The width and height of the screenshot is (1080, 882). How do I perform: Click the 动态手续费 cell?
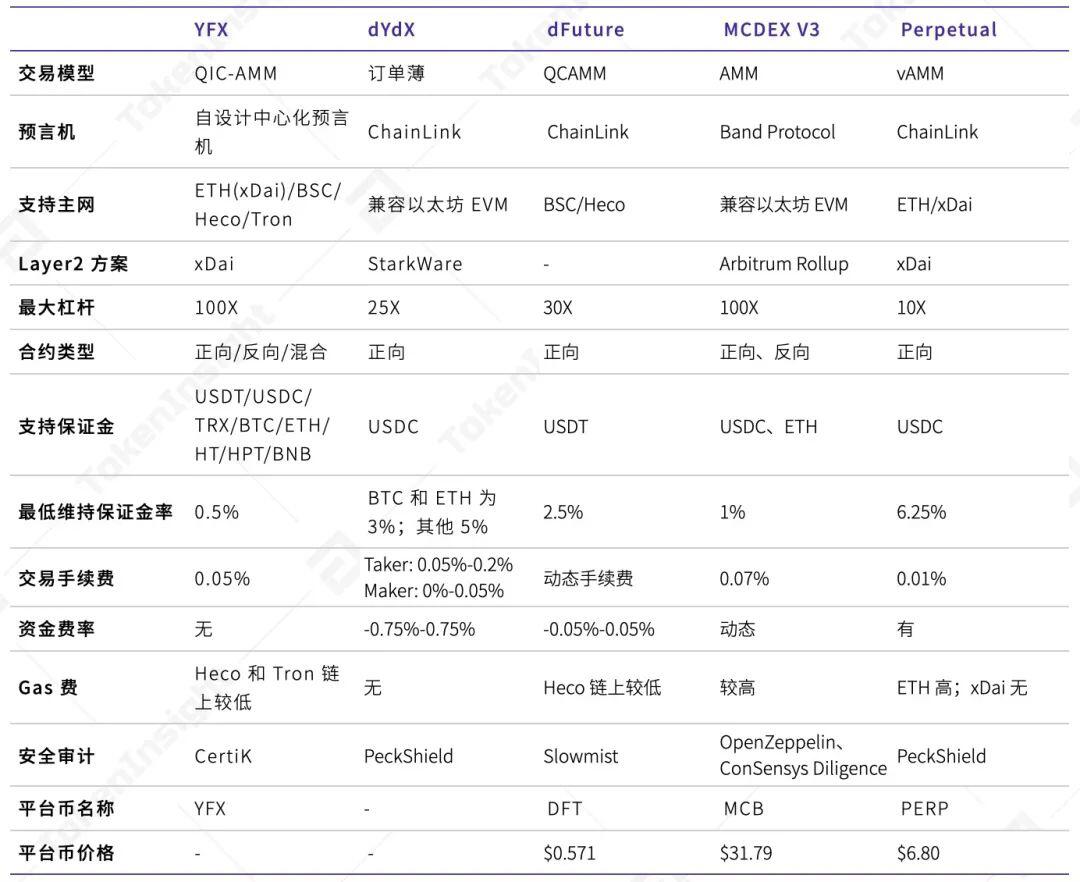[x=588, y=578]
